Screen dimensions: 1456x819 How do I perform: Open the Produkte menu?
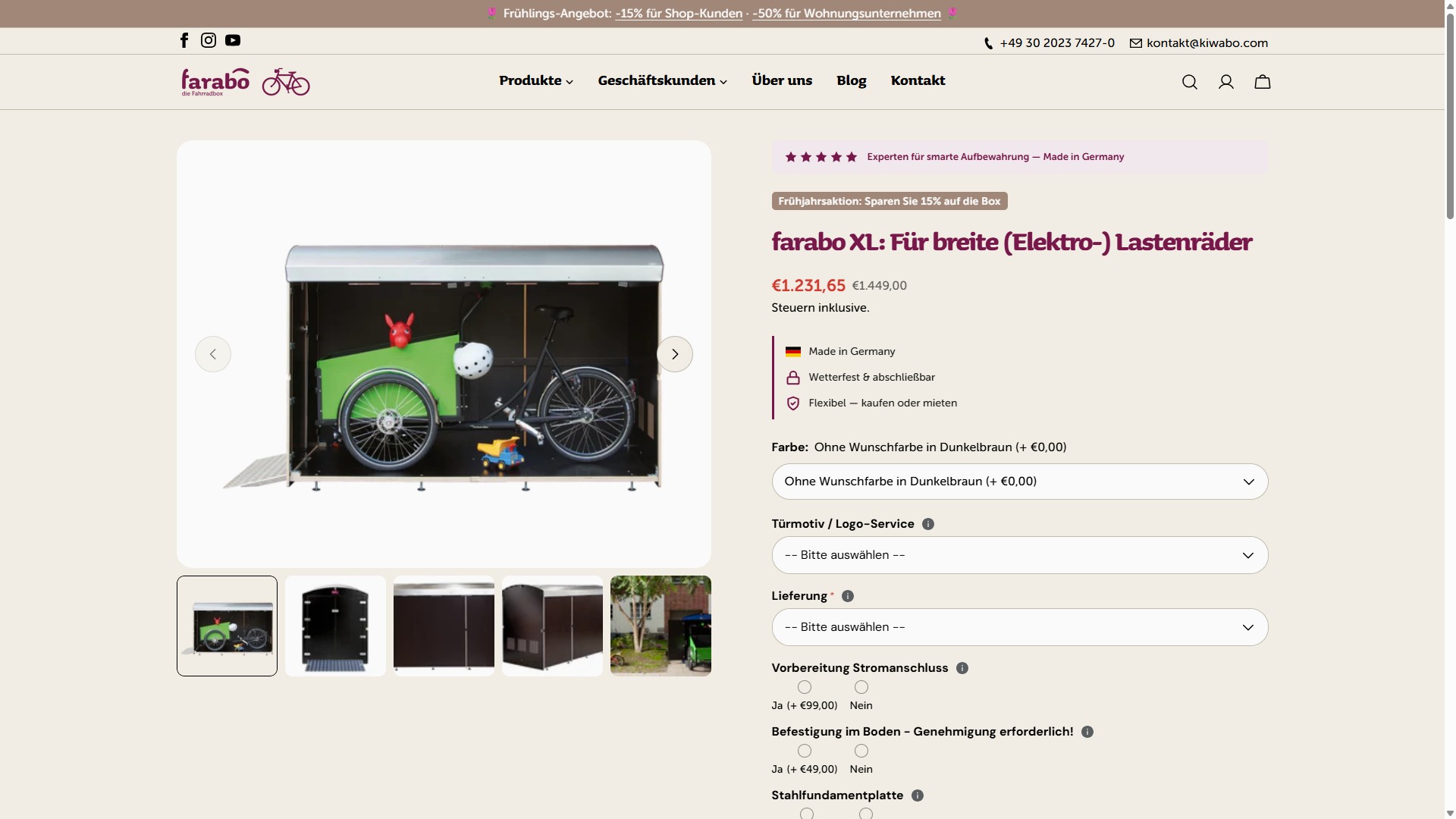coord(535,80)
